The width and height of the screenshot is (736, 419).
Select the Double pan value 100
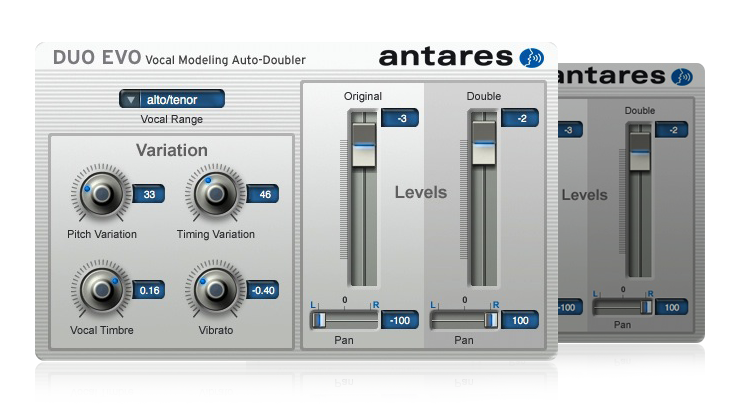pyautogui.click(x=520, y=320)
